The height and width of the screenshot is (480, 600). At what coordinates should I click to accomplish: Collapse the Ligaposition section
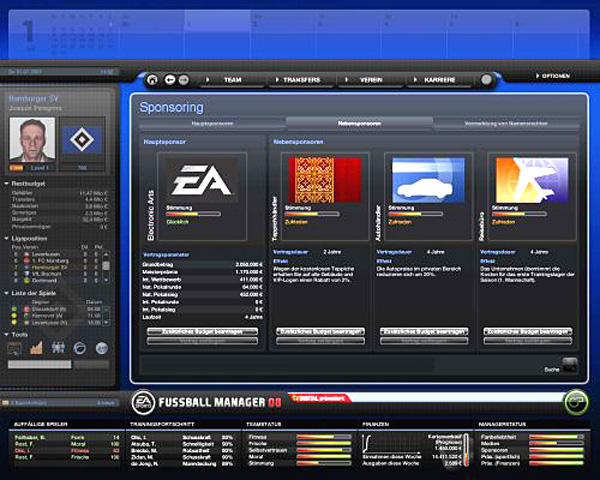tap(7, 238)
